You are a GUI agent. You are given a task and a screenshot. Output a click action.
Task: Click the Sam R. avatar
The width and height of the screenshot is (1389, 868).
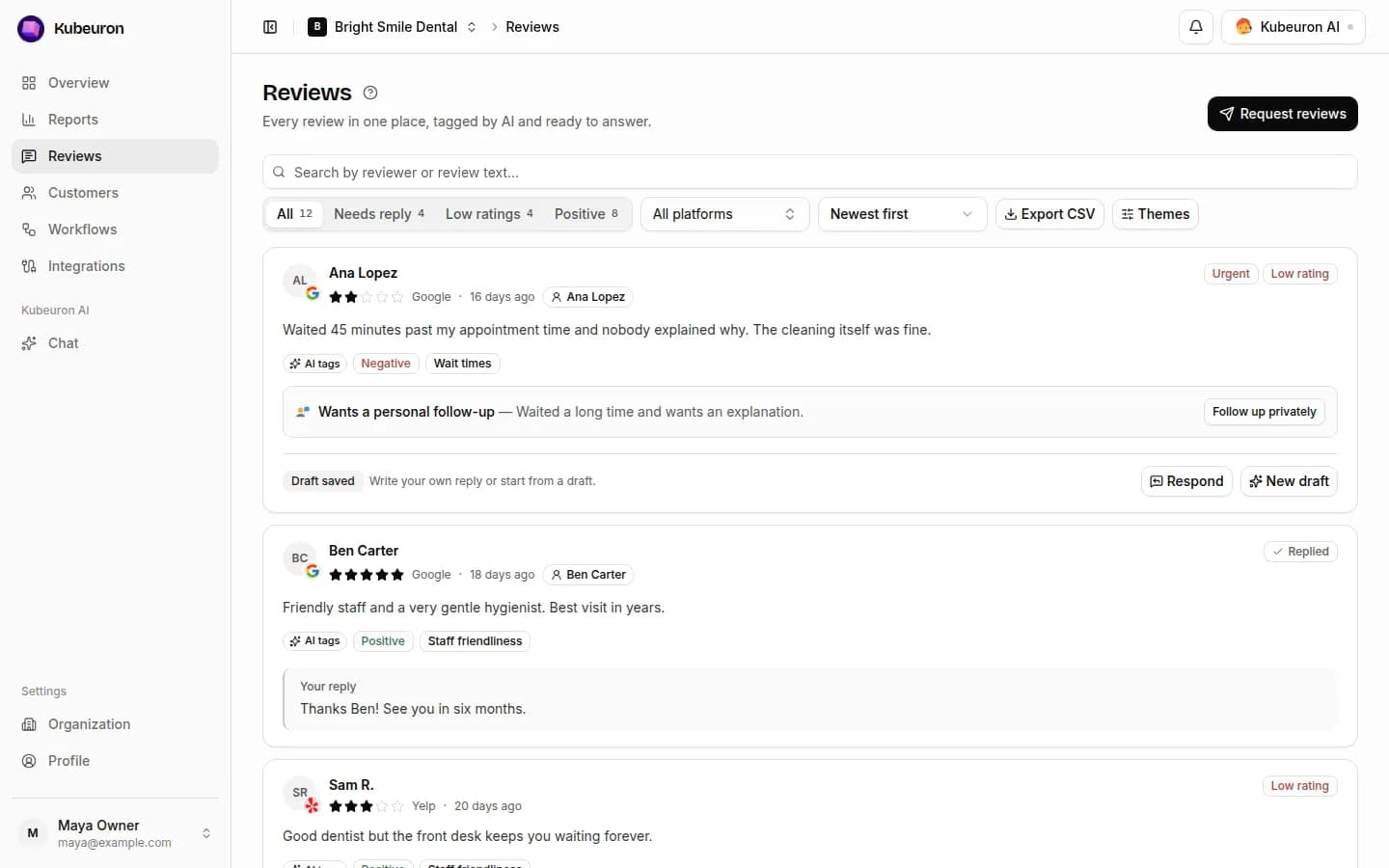click(x=300, y=793)
